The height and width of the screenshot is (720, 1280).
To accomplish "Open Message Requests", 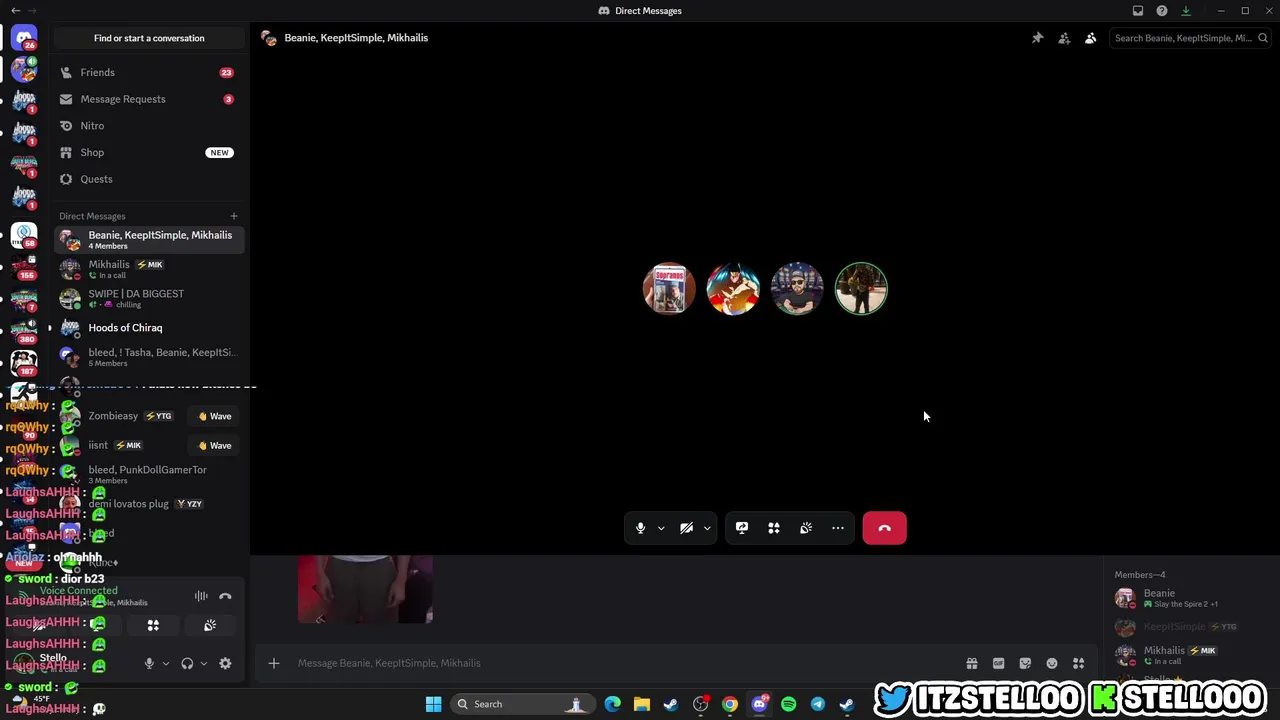I will point(149,99).
